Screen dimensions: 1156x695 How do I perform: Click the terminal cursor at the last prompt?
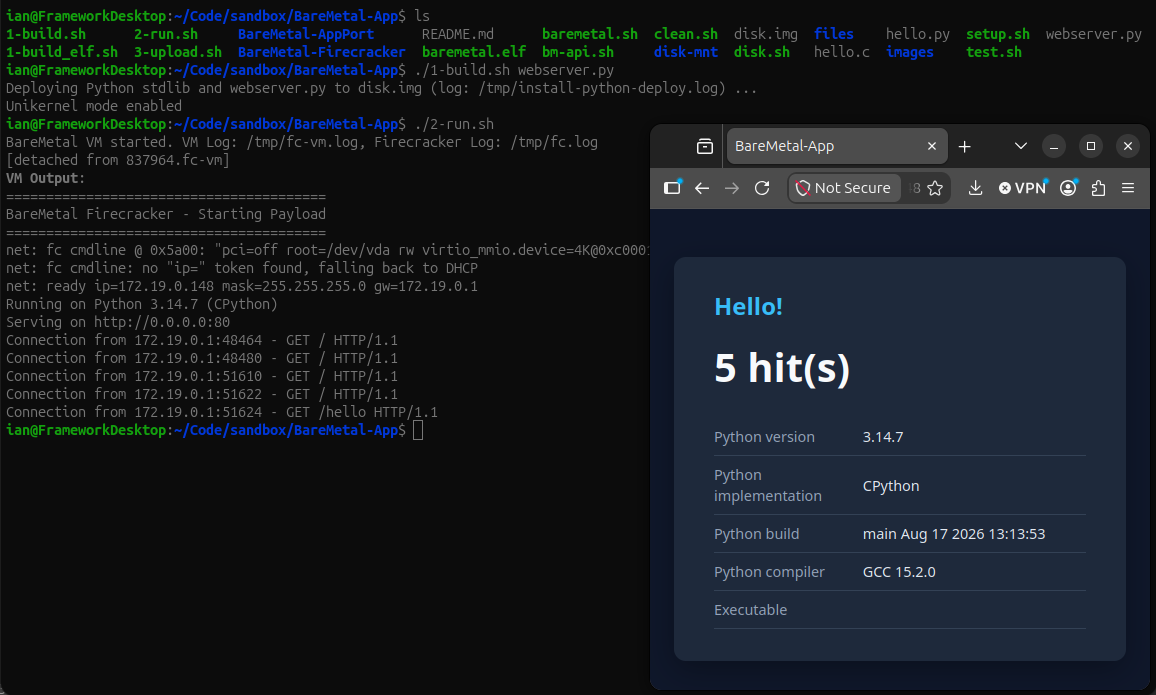coord(418,430)
